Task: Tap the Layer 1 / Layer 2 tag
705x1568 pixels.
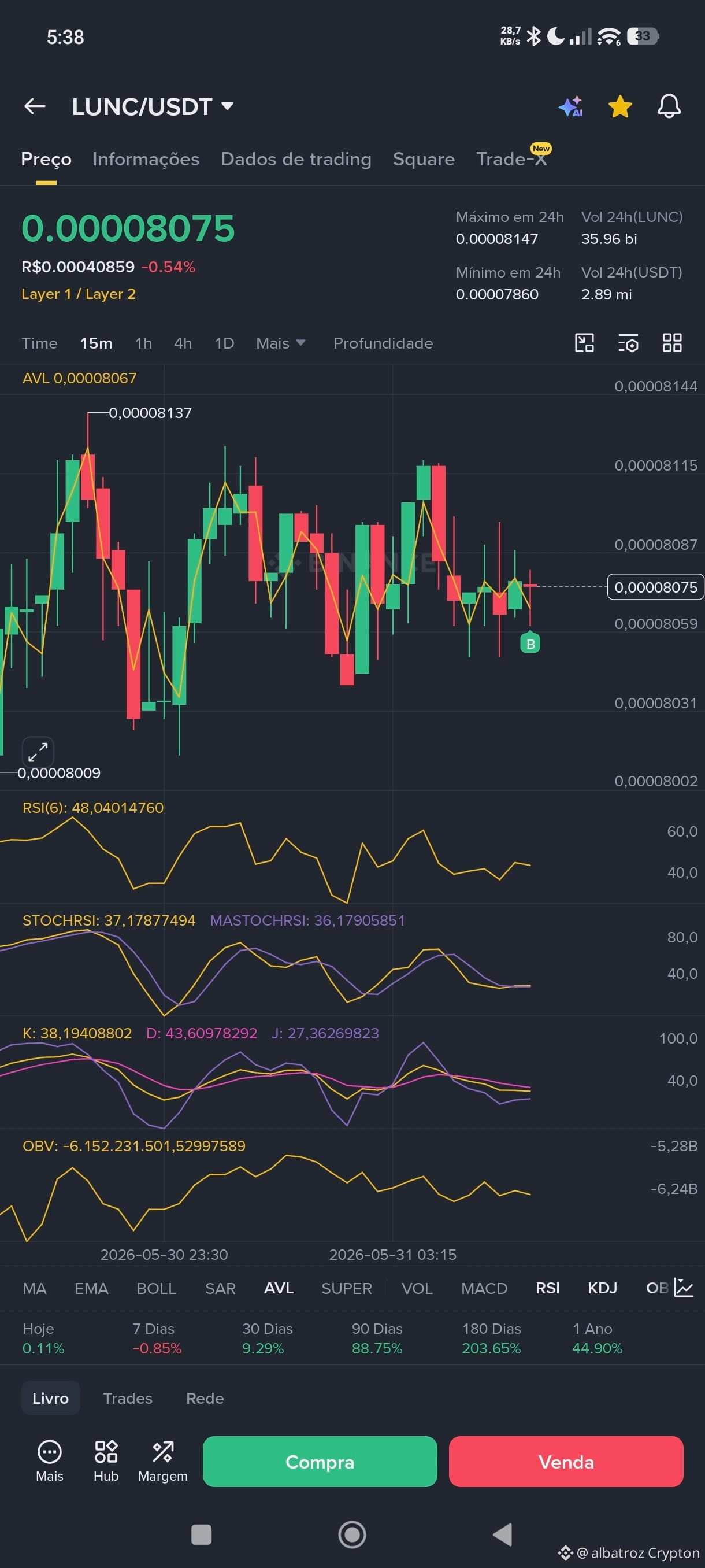Action: (79, 294)
